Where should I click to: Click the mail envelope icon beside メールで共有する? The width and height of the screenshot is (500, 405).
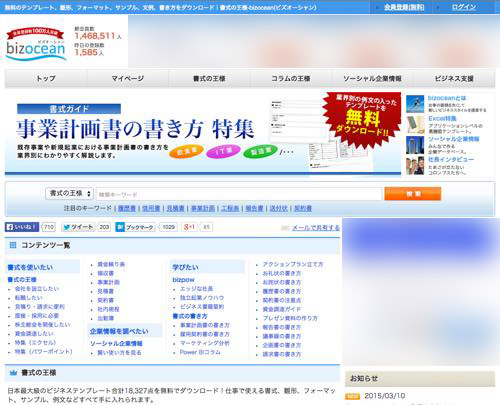coord(285,228)
